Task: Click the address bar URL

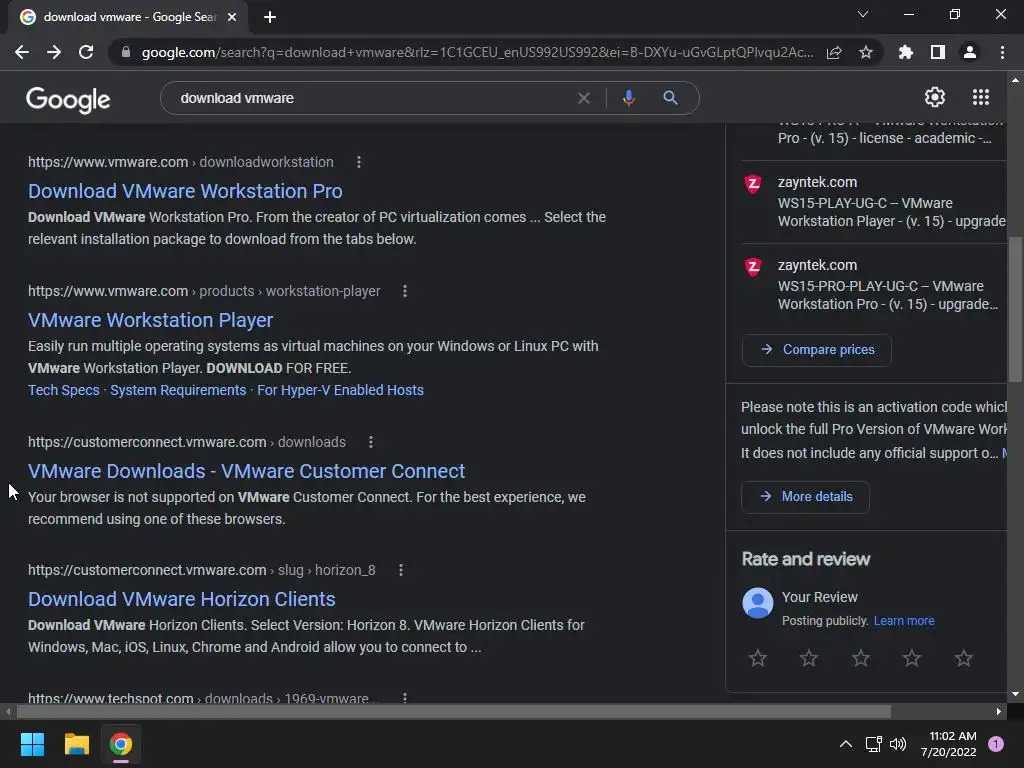Action: pos(477,52)
